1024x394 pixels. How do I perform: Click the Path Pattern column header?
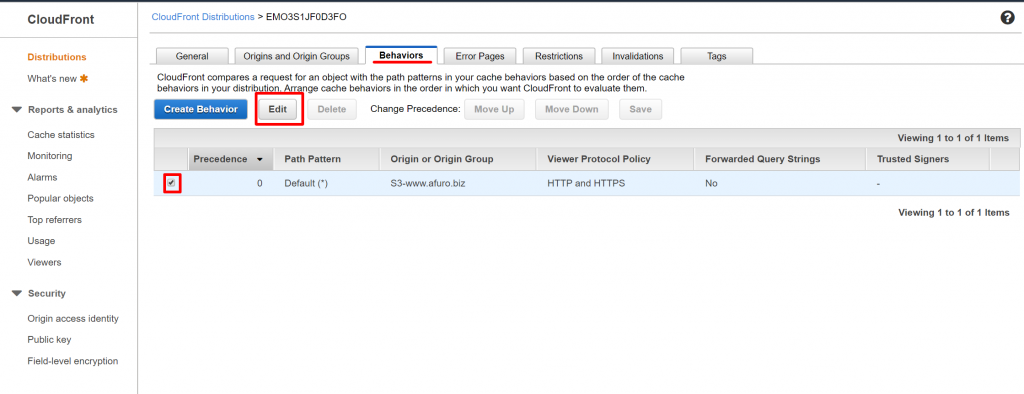point(327,159)
